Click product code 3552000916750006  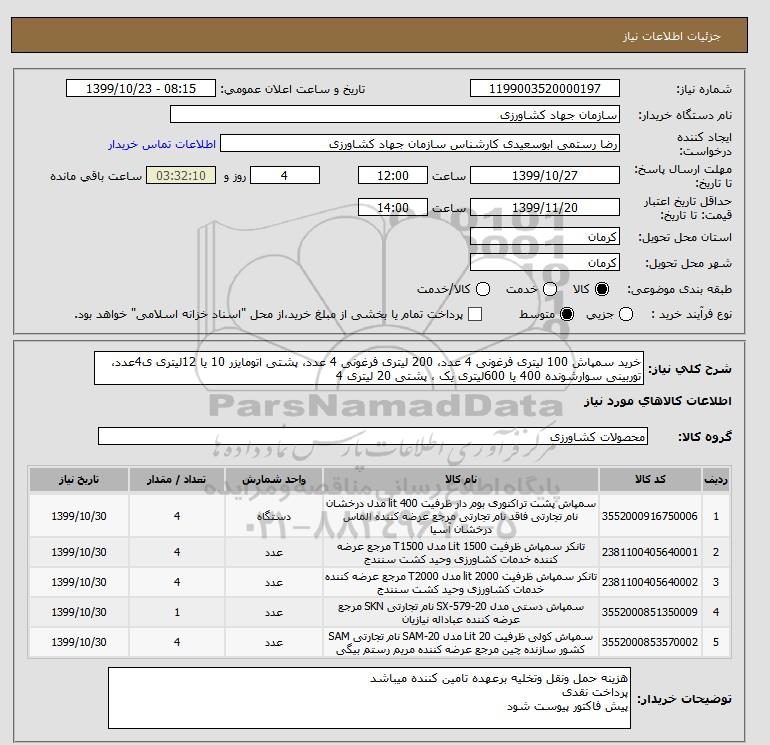pos(650,516)
